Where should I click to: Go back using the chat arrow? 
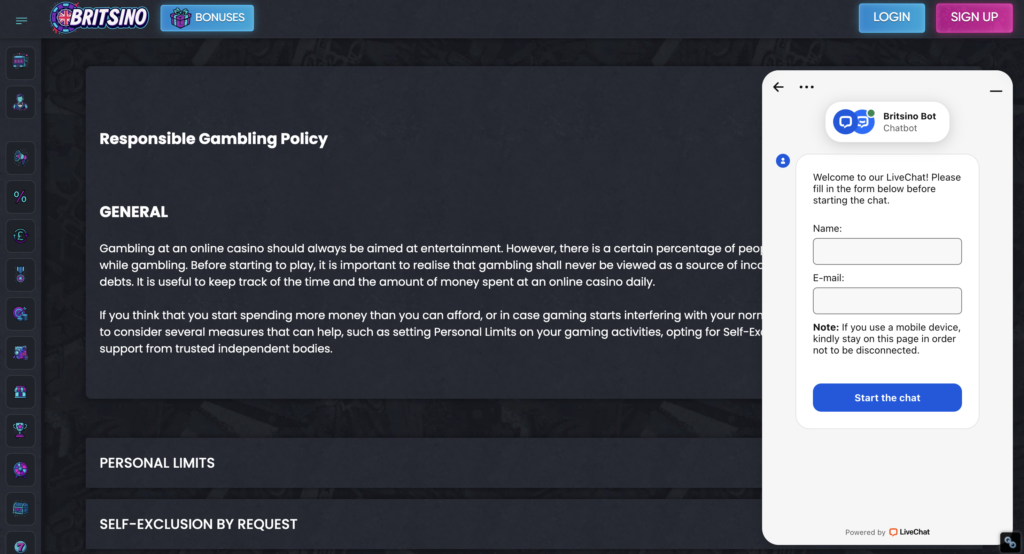pyautogui.click(x=779, y=87)
